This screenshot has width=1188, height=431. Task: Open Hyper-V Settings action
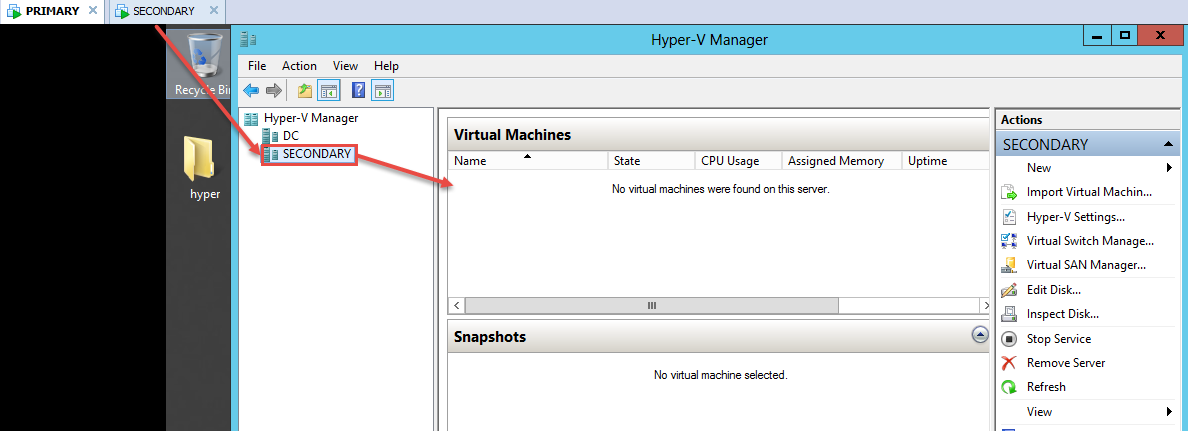pos(1075,217)
